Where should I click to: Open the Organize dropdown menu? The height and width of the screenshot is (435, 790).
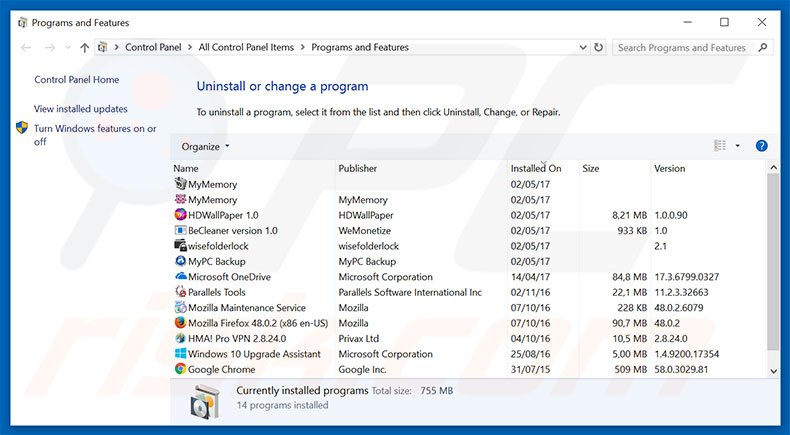205,146
